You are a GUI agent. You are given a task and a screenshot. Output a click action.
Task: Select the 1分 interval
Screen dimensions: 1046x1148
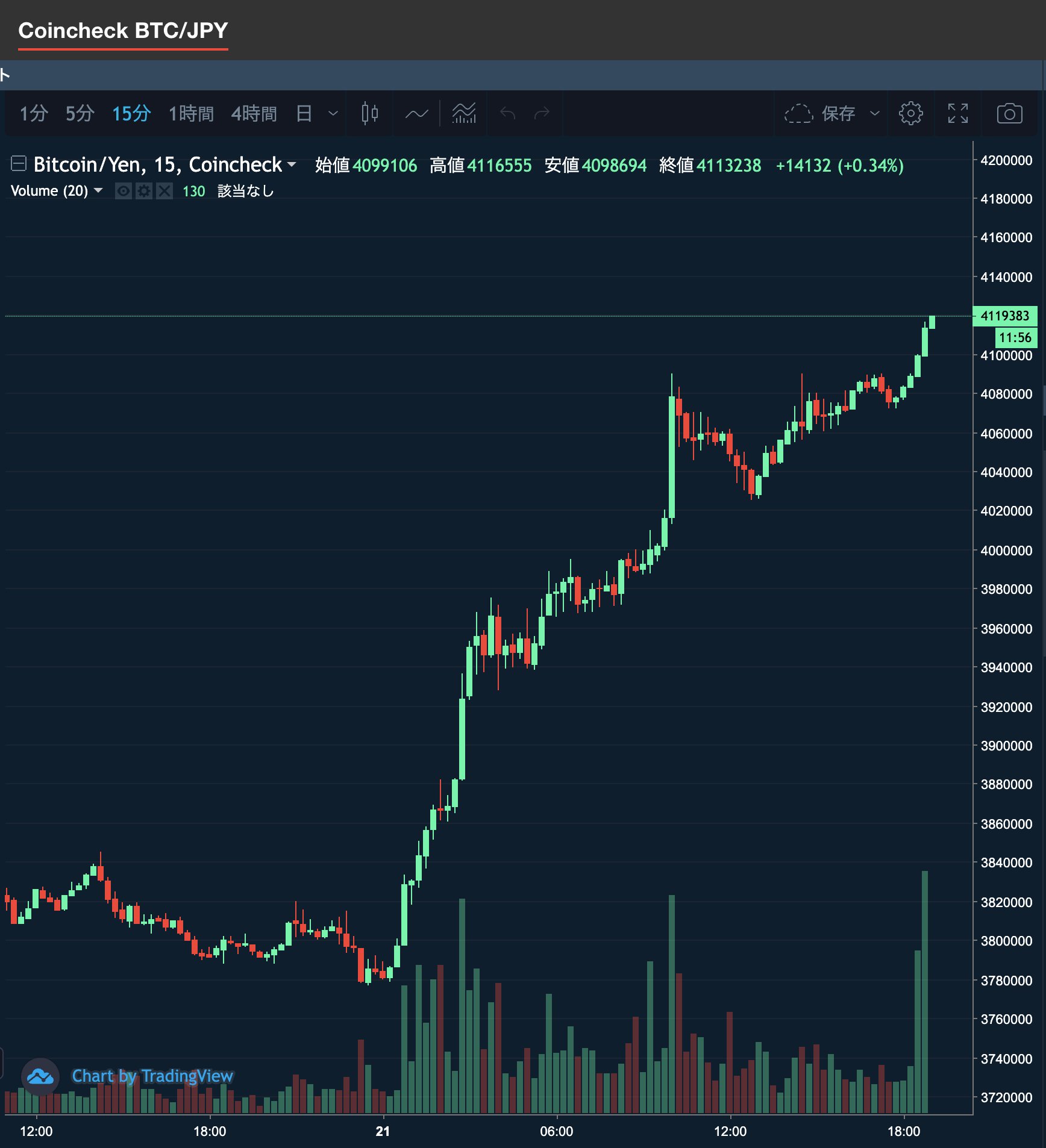click(34, 113)
